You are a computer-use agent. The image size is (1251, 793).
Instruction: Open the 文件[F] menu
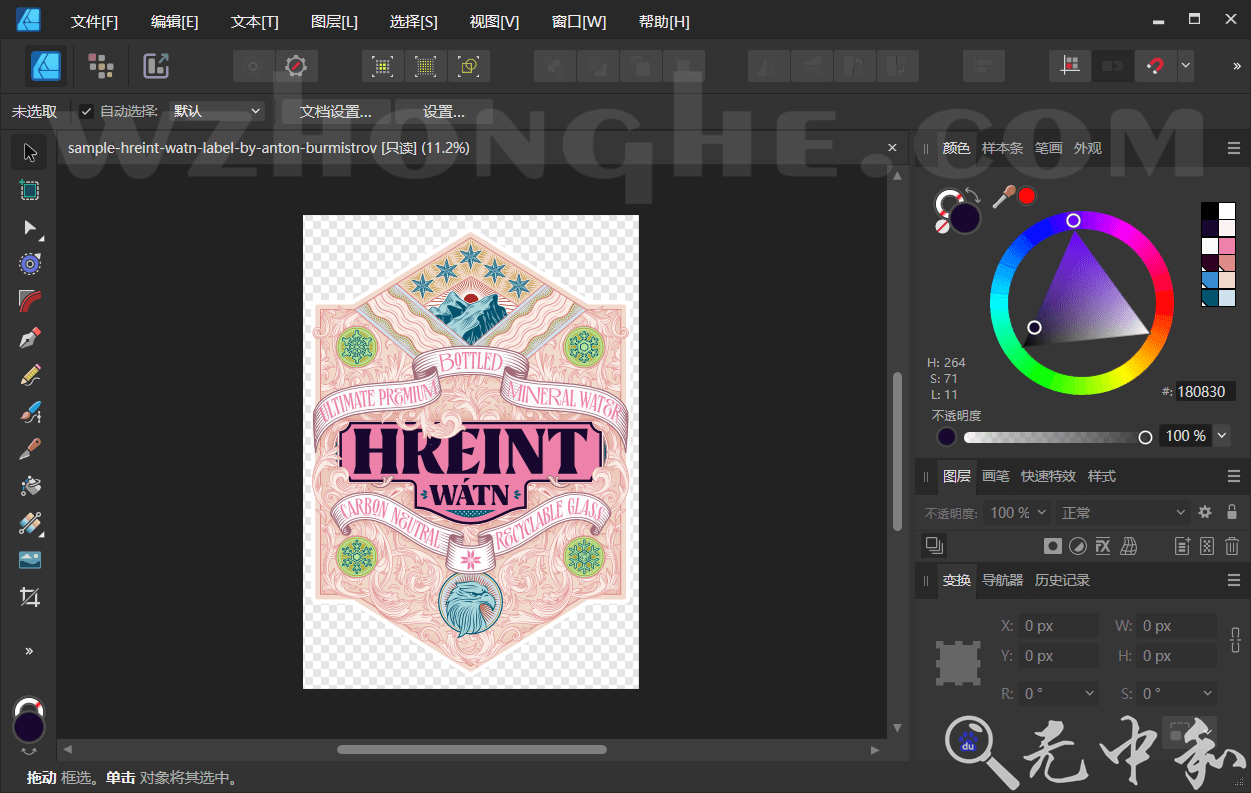(94, 20)
